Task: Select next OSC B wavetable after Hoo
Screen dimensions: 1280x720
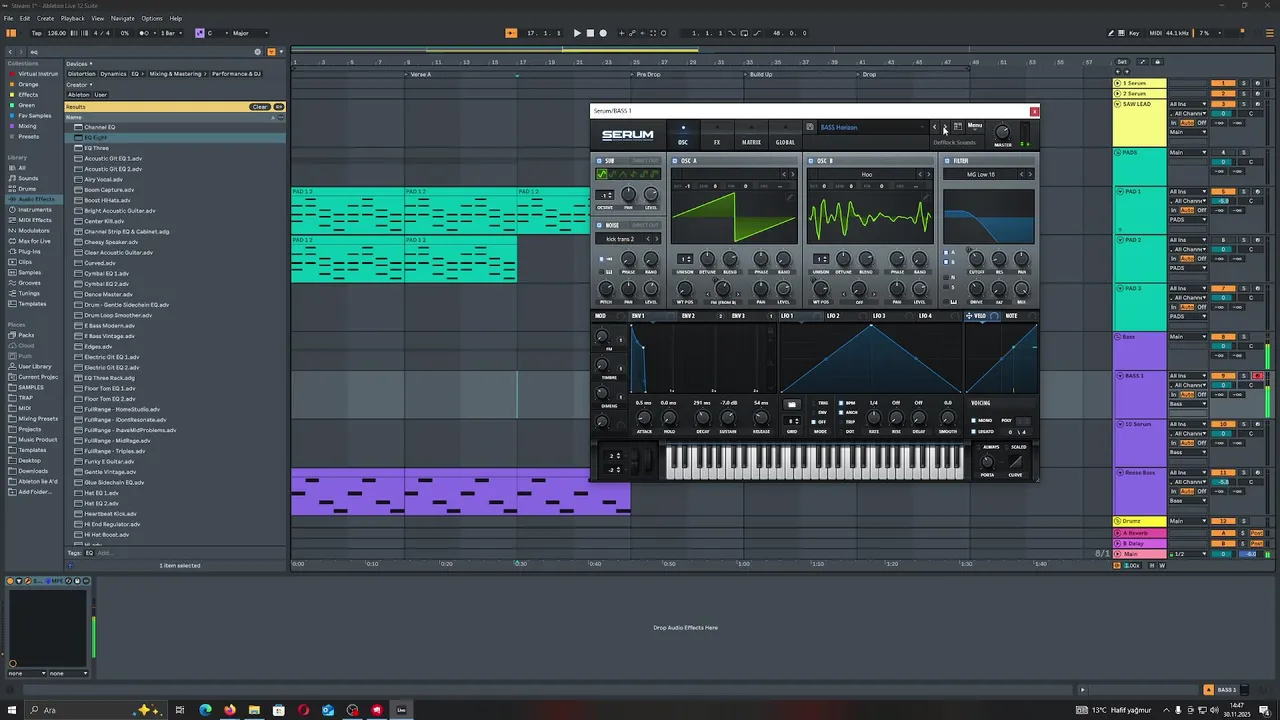Action: tap(929, 174)
